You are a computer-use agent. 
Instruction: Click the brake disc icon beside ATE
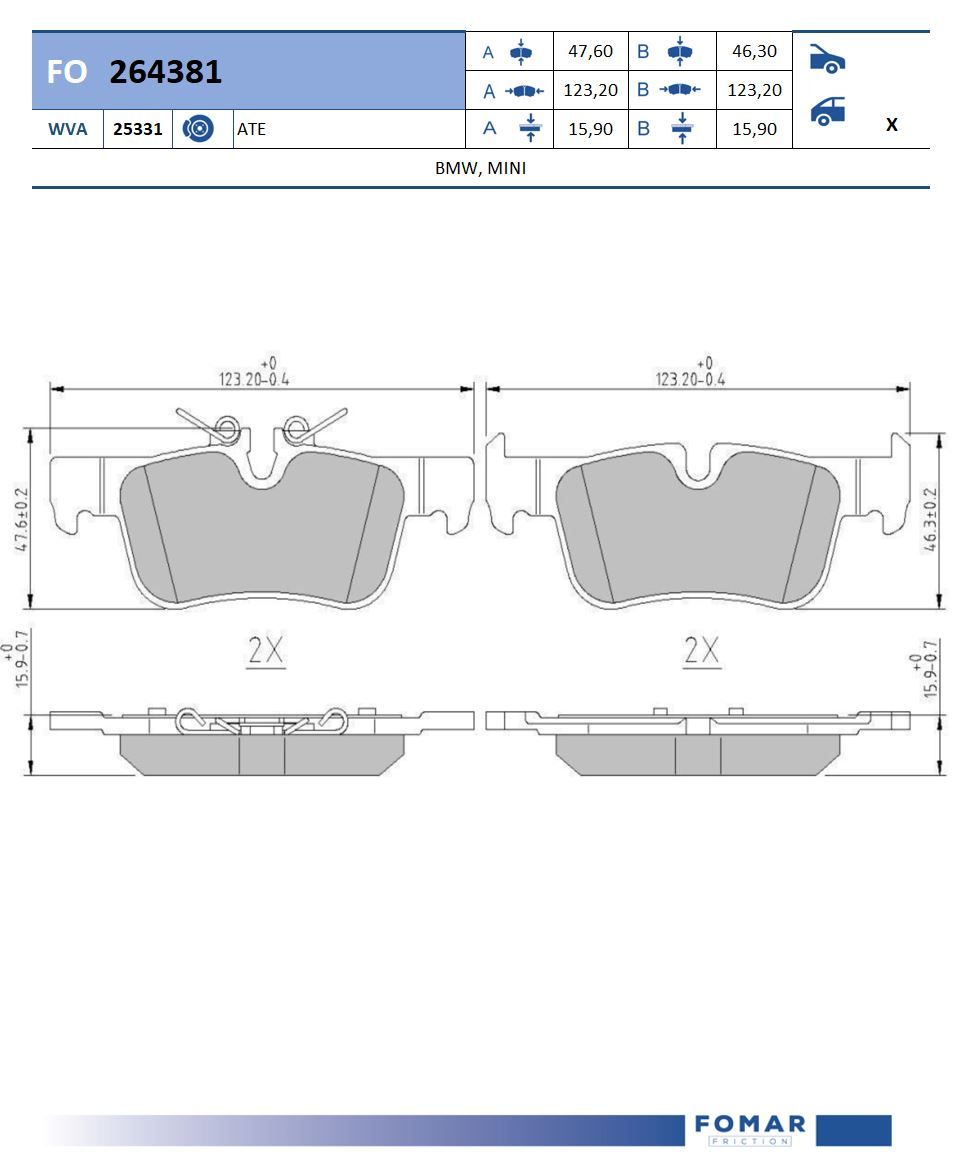tap(199, 129)
